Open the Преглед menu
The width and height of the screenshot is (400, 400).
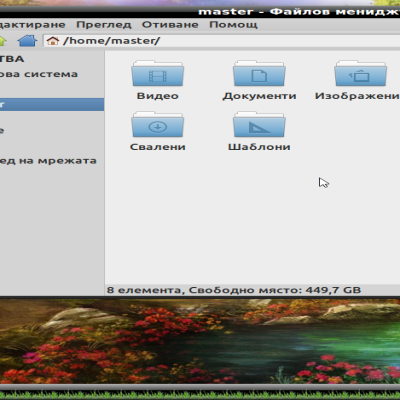point(104,25)
